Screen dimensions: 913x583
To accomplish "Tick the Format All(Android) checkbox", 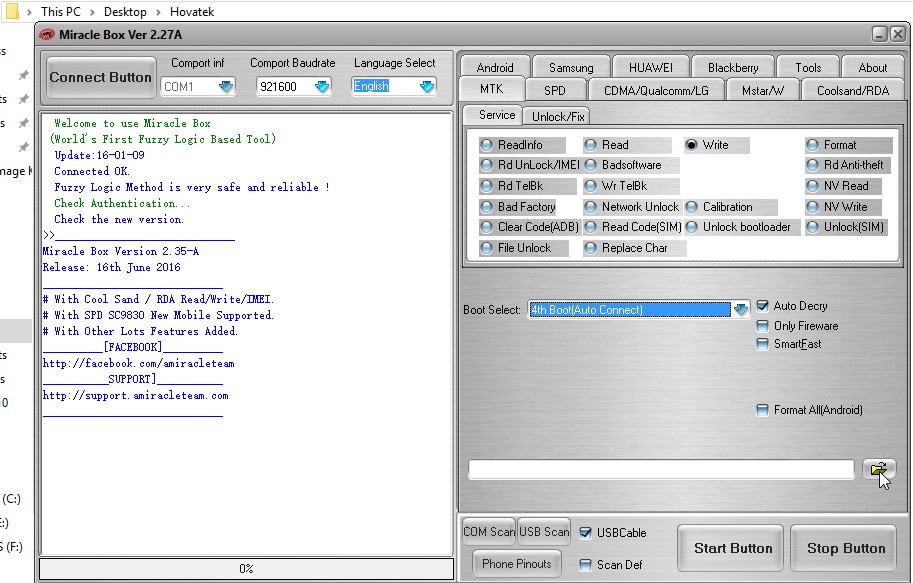I will (x=763, y=410).
